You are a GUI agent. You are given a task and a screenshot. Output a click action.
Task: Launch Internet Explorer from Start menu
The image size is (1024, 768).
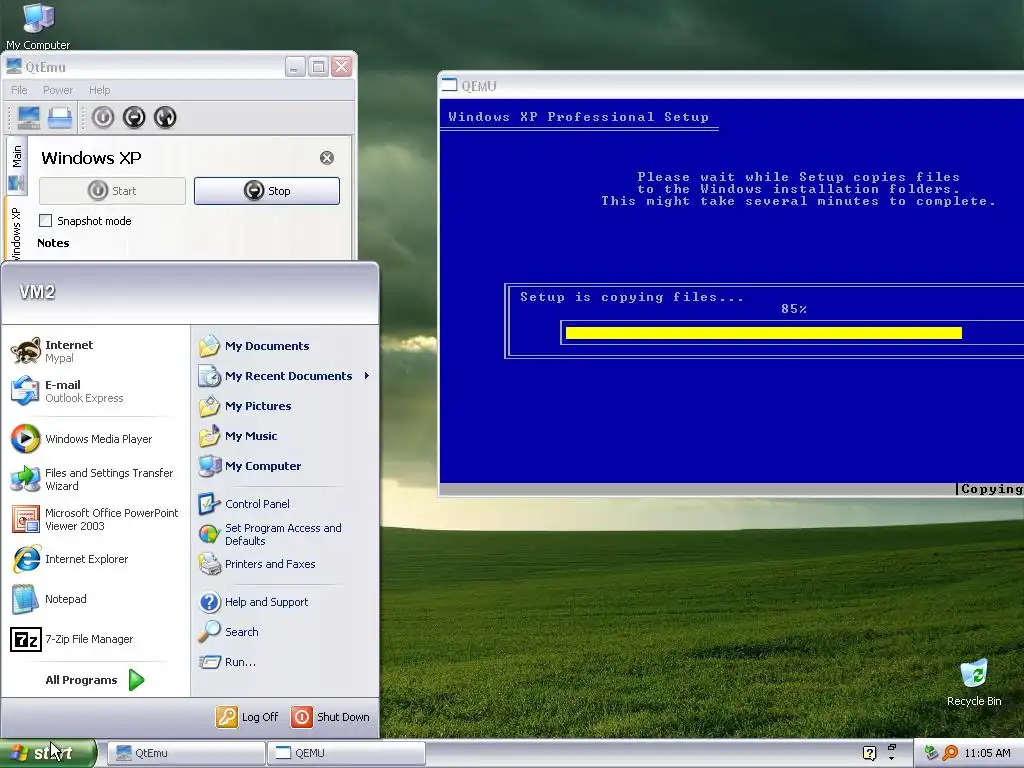(97, 559)
